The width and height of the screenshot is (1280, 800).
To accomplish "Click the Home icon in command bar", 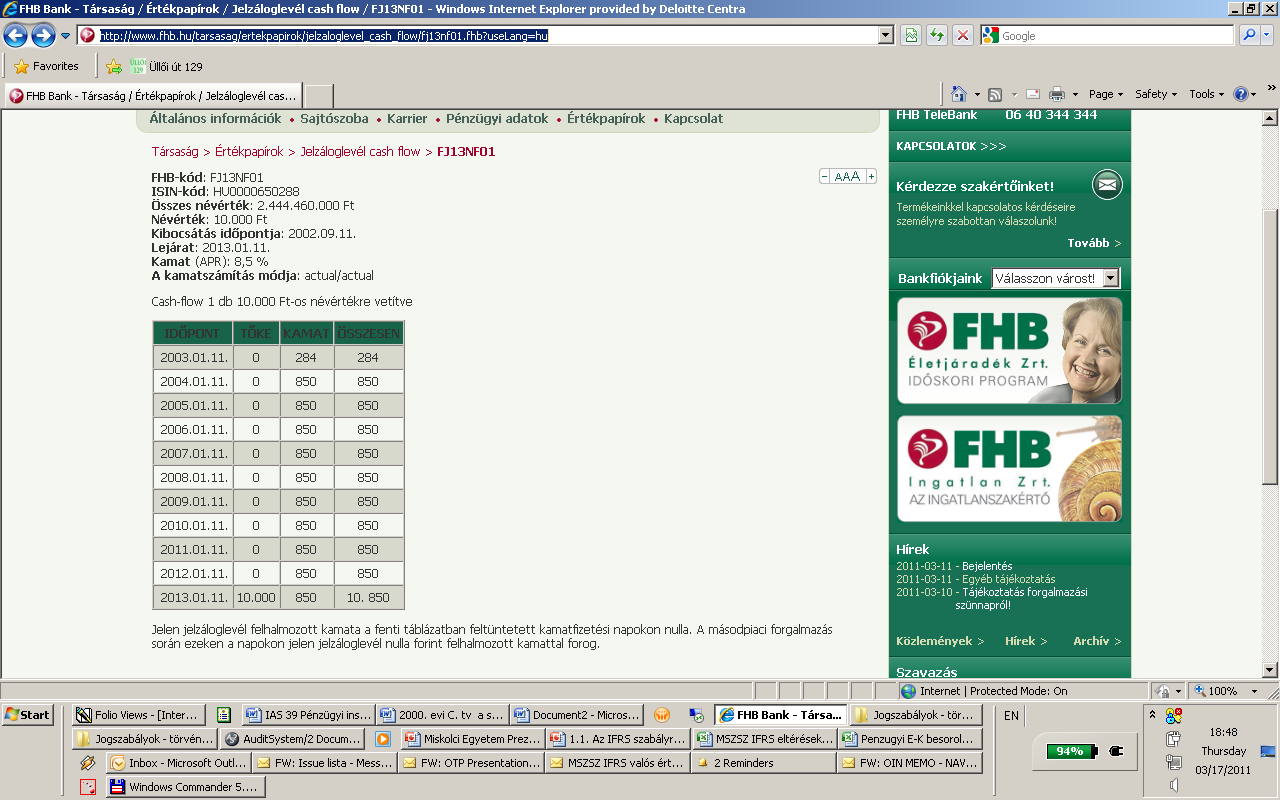I will 959,94.
